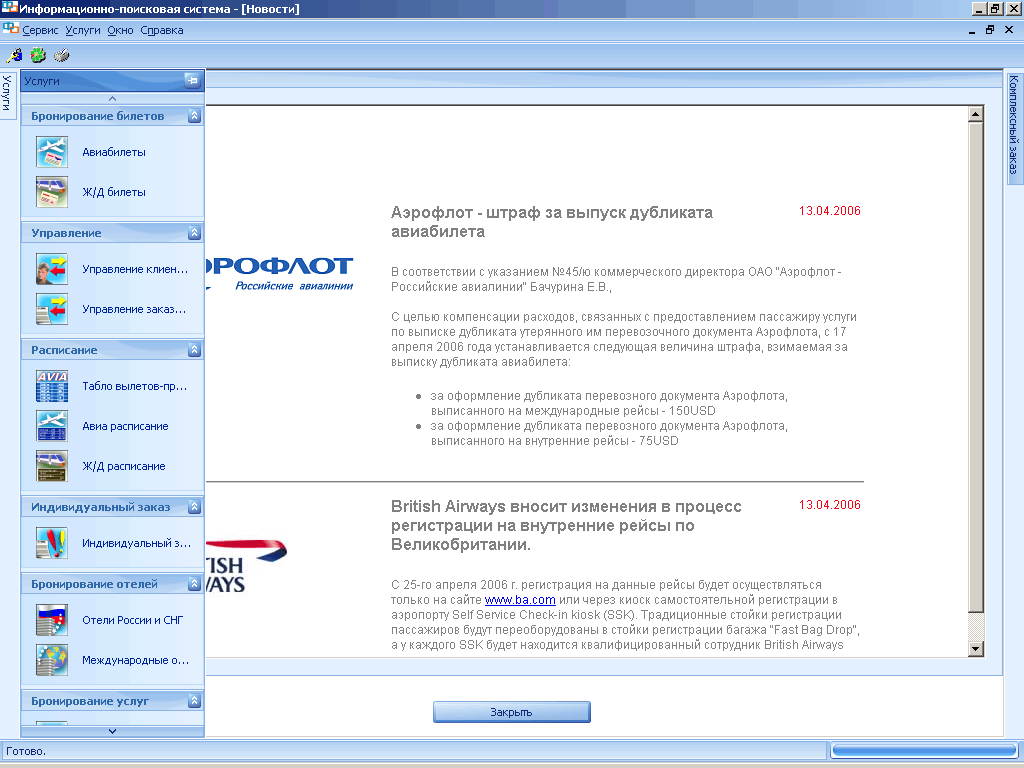Click the Закрыть button
This screenshot has height=768, width=1024.
pos(512,712)
